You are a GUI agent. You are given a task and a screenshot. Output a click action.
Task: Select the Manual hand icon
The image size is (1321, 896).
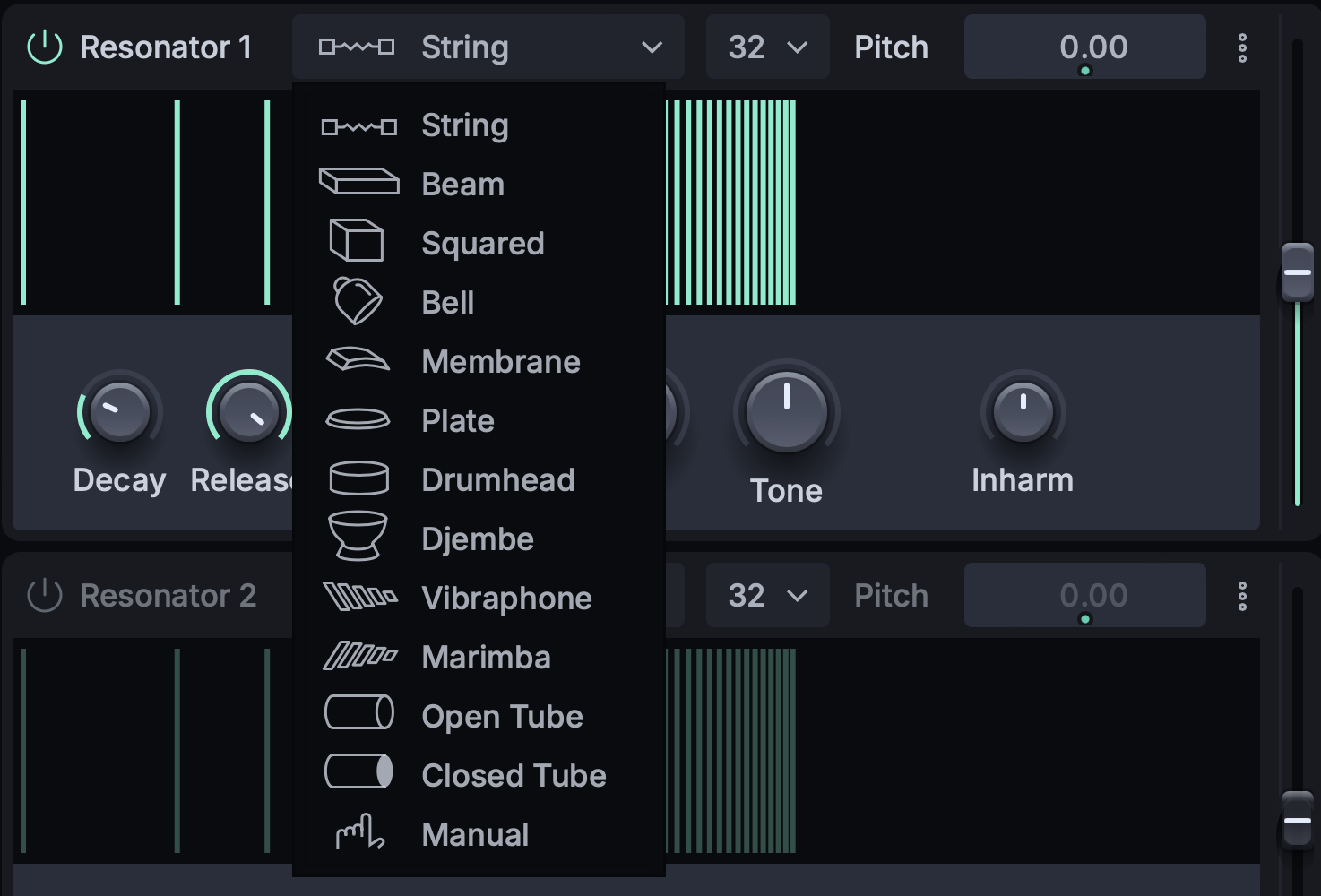[359, 831]
